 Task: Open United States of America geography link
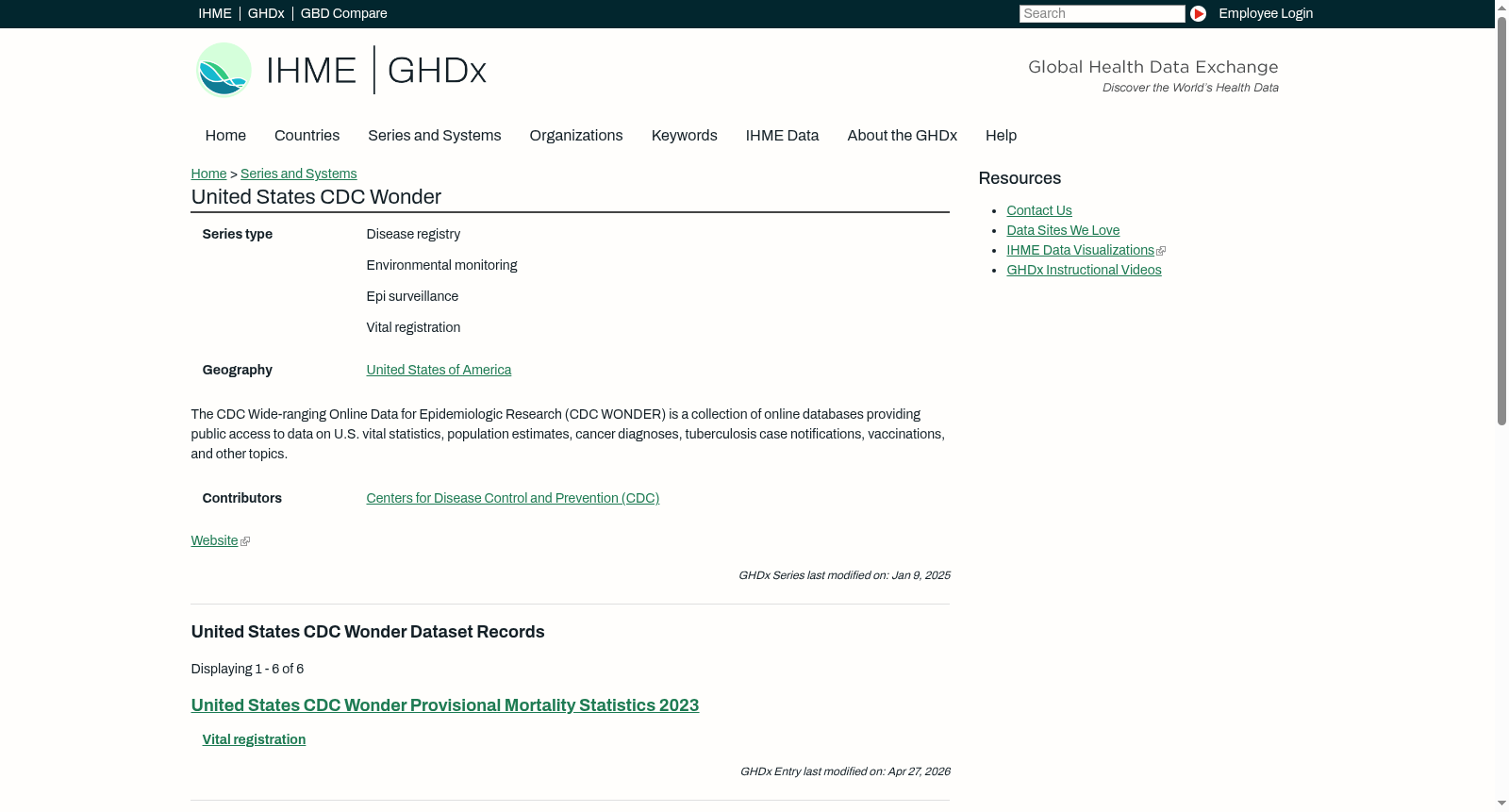(439, 370)
